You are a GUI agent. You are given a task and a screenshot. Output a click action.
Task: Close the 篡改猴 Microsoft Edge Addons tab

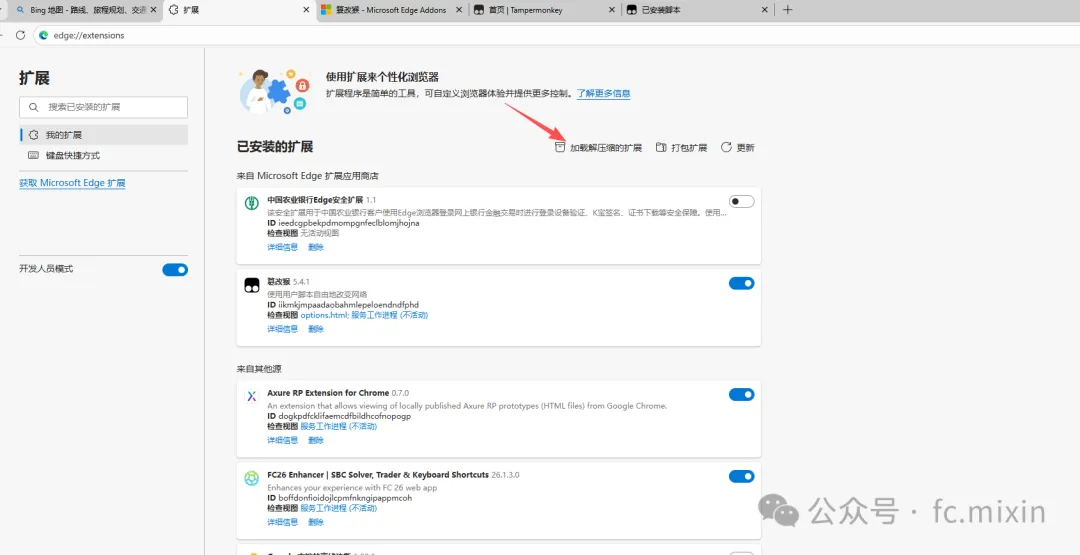tap(459, 10)
